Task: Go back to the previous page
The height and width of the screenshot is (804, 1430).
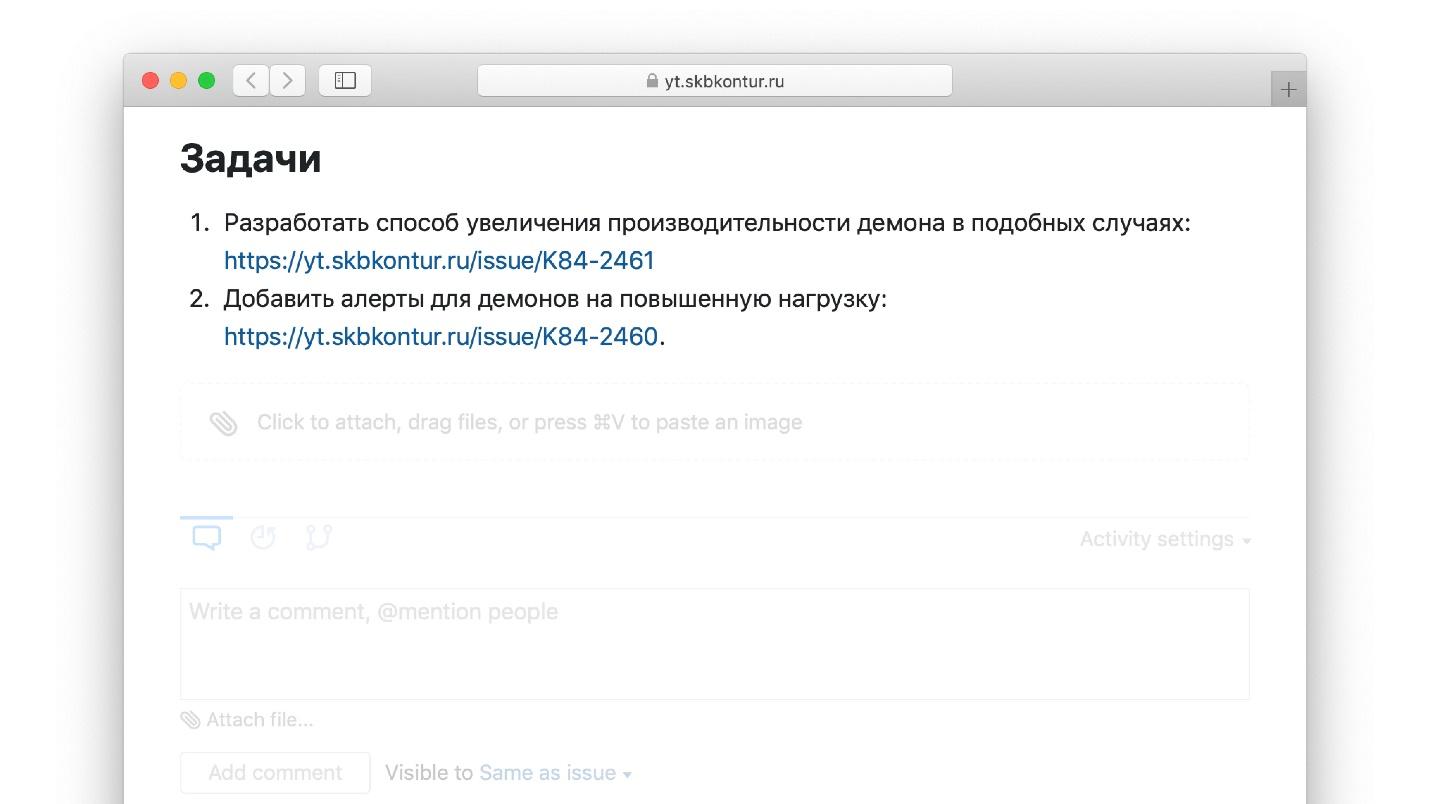Action: click(x=251, y=81)
